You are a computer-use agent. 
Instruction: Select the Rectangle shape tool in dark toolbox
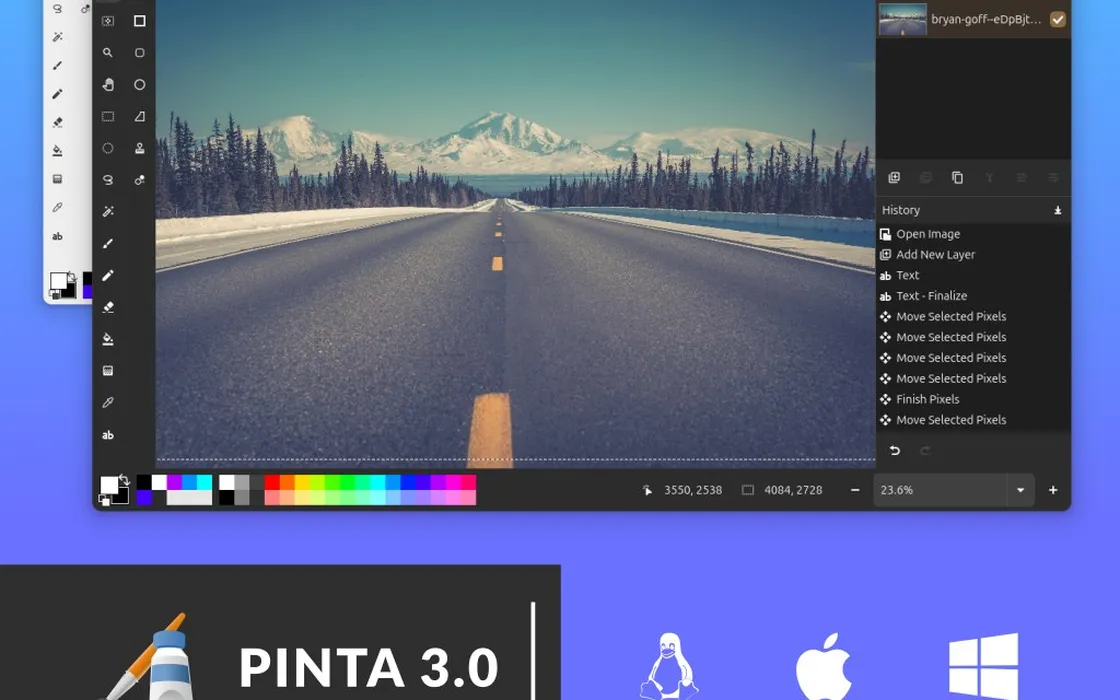coord(139,21)
